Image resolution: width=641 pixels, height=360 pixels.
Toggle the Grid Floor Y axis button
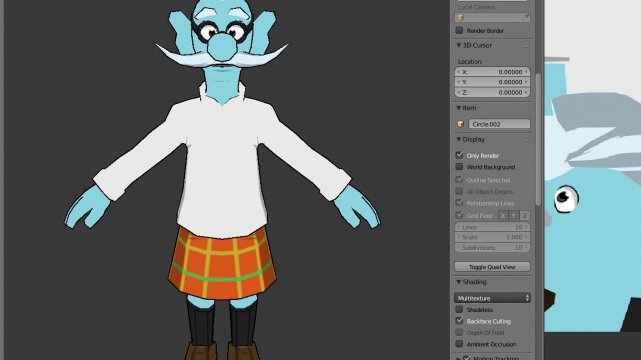pos(513,215)
